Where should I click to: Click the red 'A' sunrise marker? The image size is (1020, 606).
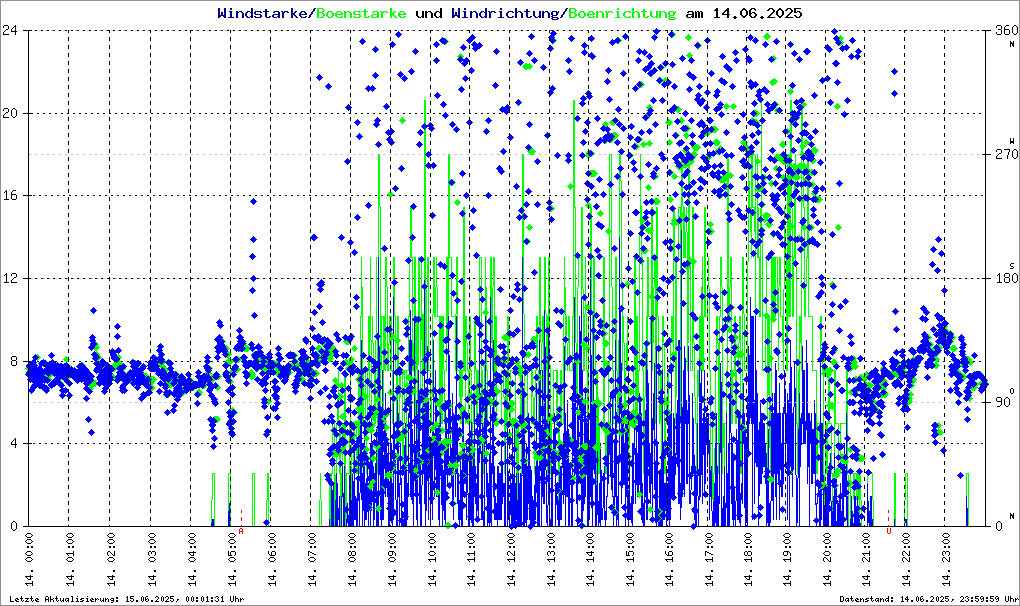[241, 532]
